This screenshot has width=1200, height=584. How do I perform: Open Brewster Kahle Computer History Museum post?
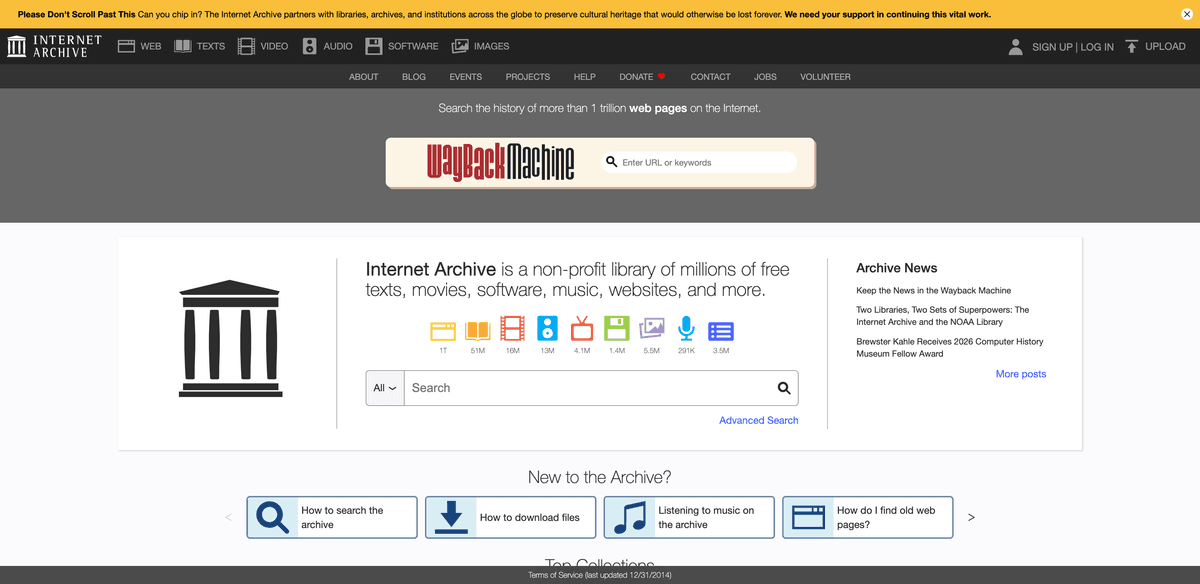click(x=949, y=347)
